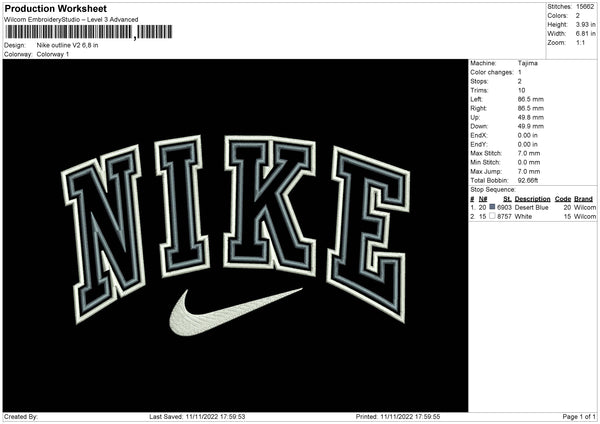This screenshot has height=424, width=600.
Task: Select the 'Stop Sequence:' label
Action: click(493, 189)
